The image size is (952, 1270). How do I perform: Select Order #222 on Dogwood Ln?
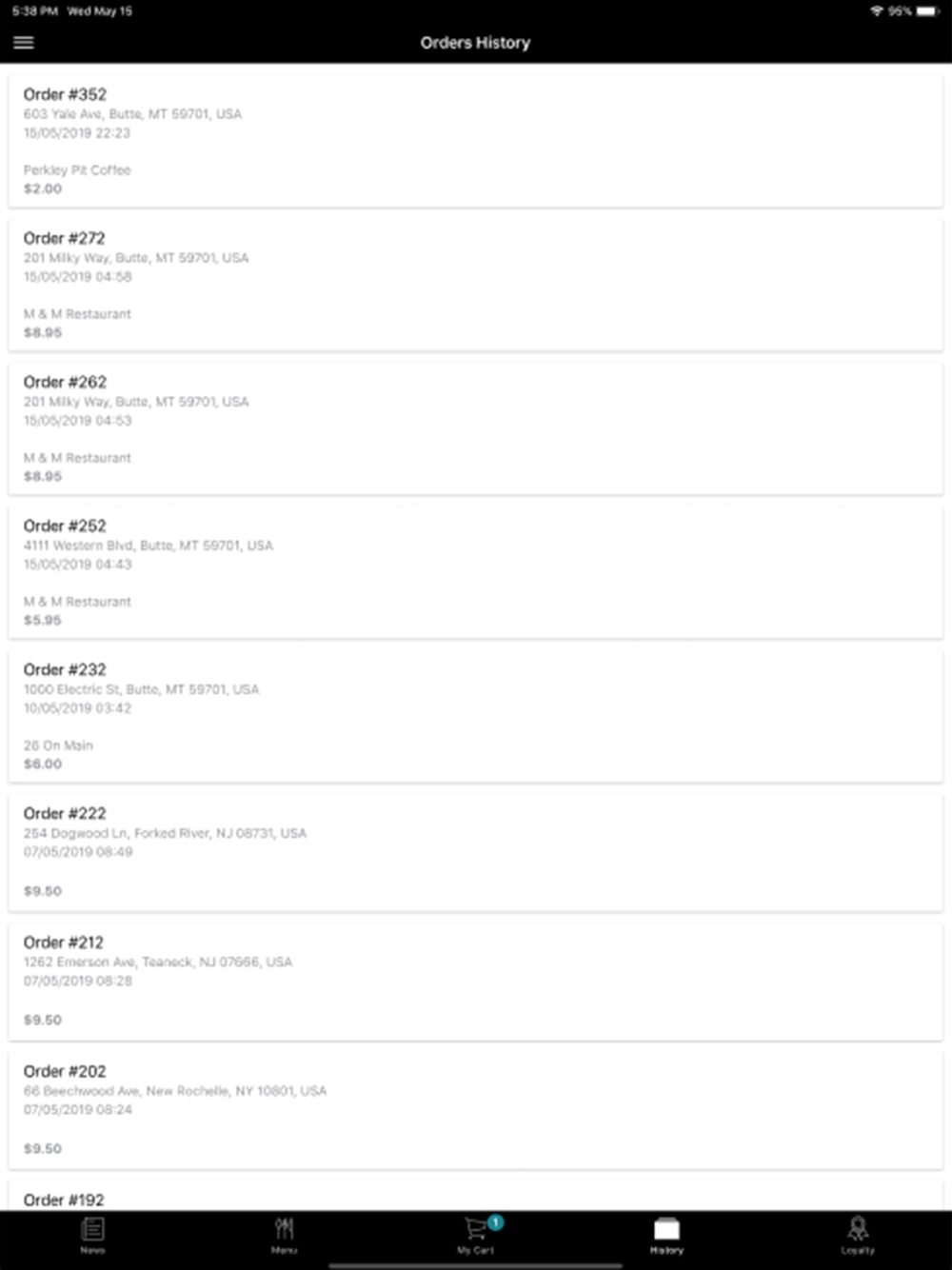(x=475, y=851)
